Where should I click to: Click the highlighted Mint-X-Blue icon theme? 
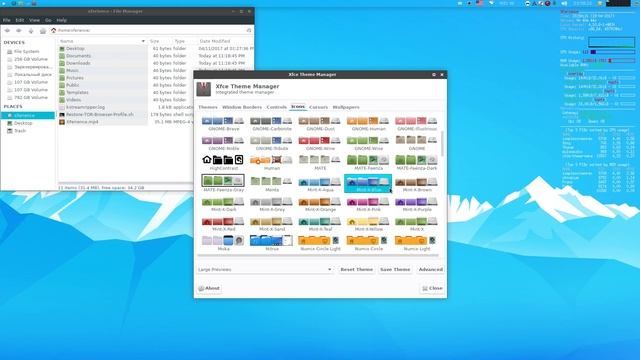click(368, 183)
